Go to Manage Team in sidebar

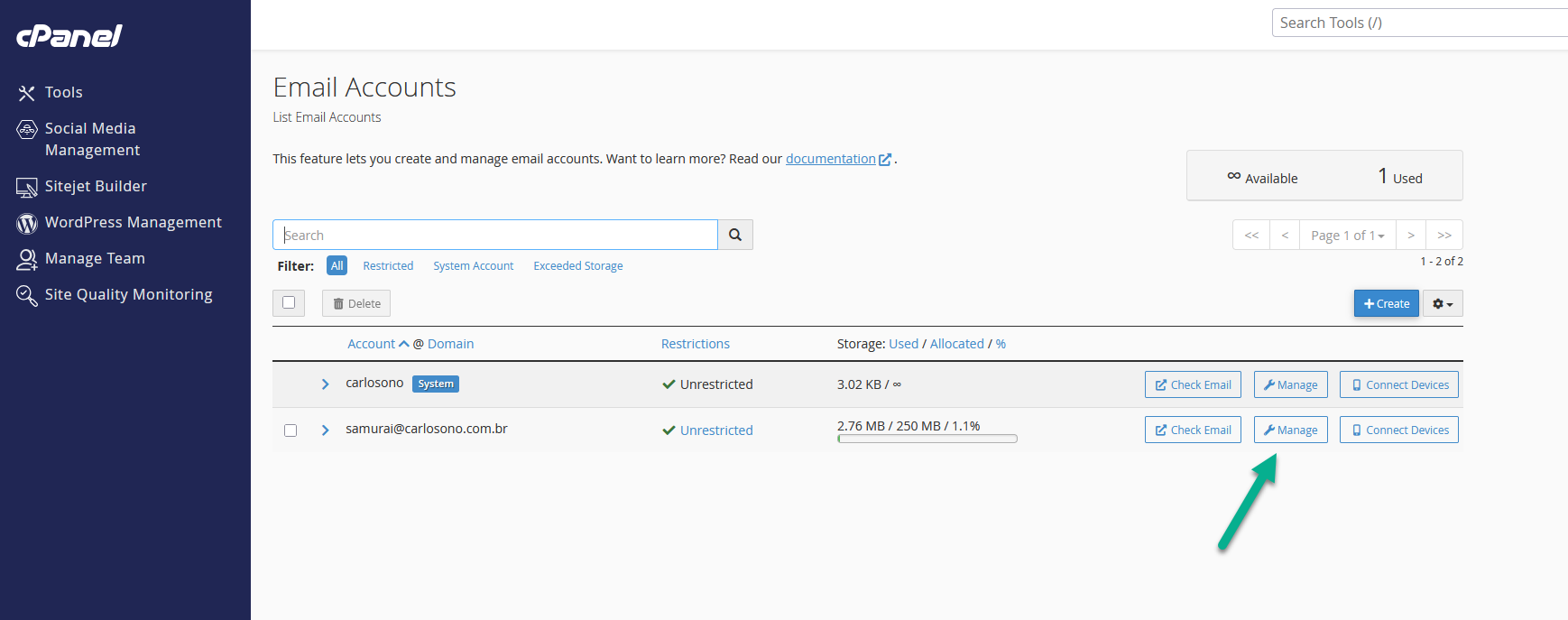tap(95, 258)
